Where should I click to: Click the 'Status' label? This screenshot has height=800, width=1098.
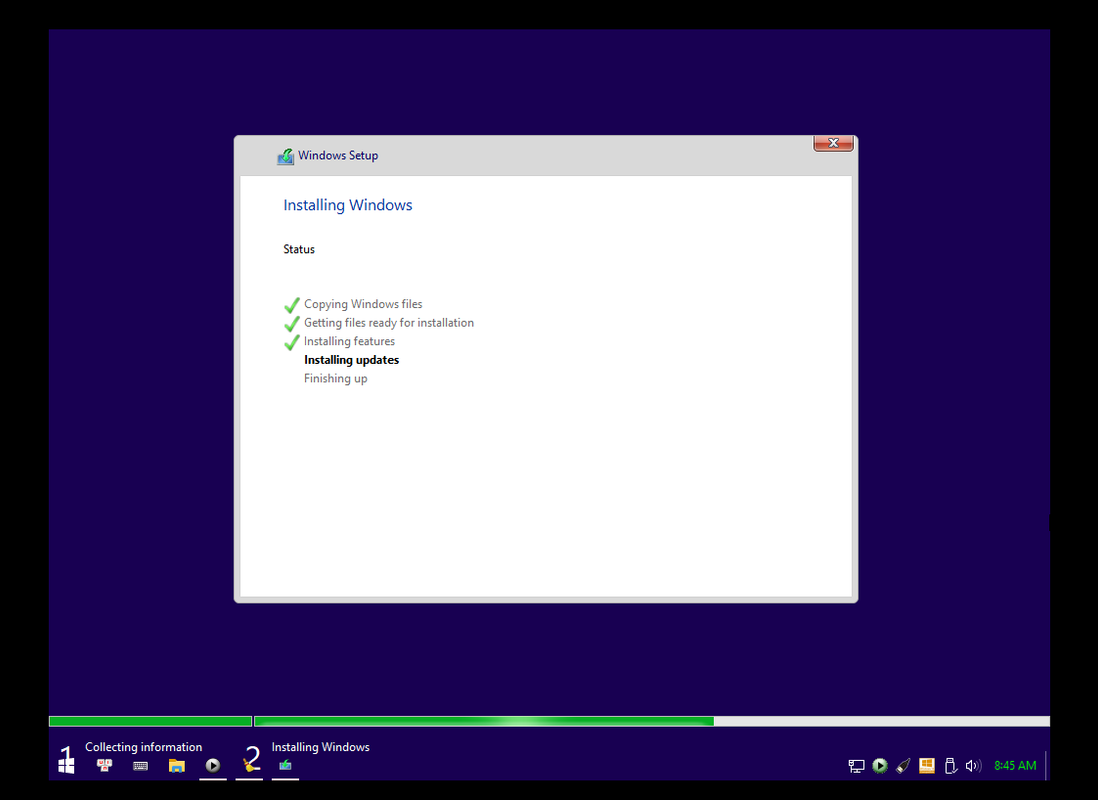299,249
